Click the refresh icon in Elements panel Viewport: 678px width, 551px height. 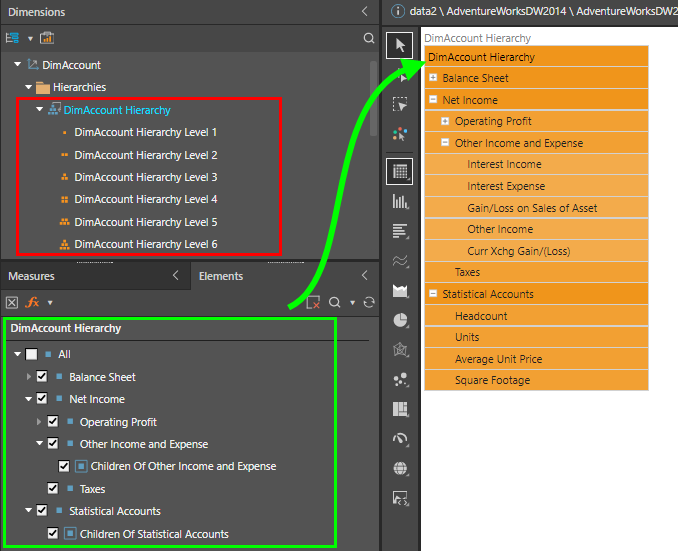[x=369, y=302]
